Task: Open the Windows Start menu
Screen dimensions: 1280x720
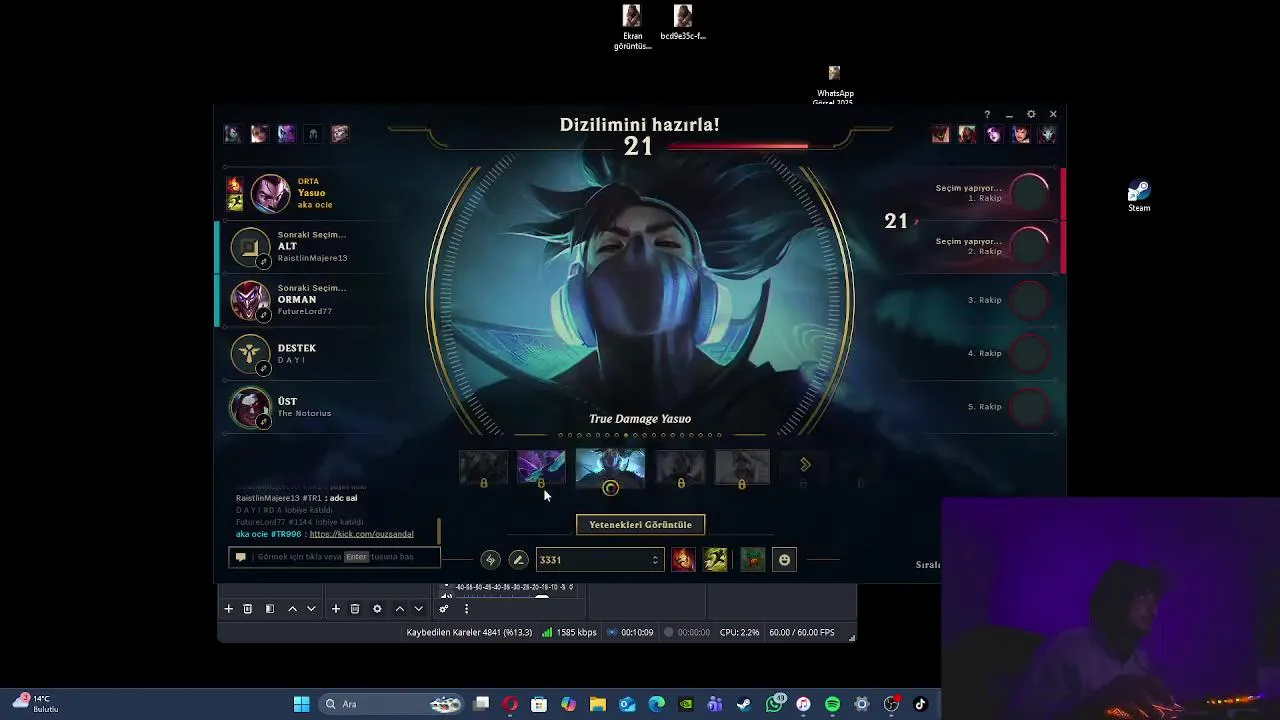Action: click(301, 704)
